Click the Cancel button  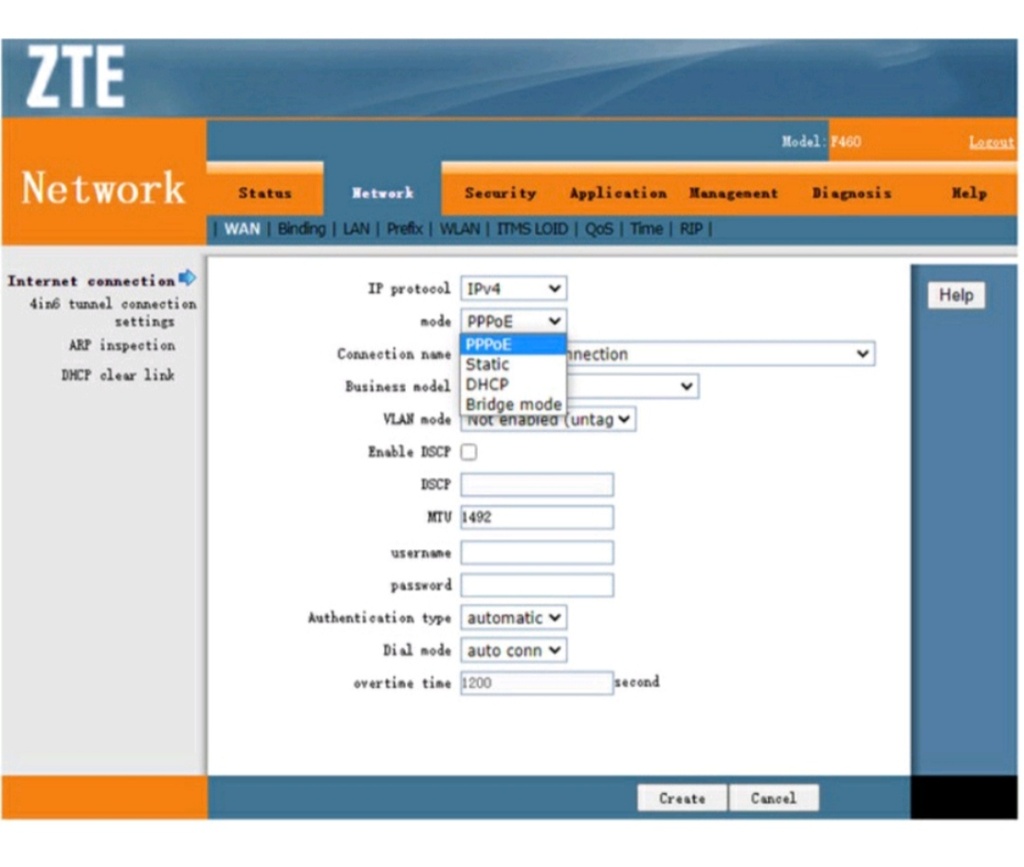[x=773, y=798]
